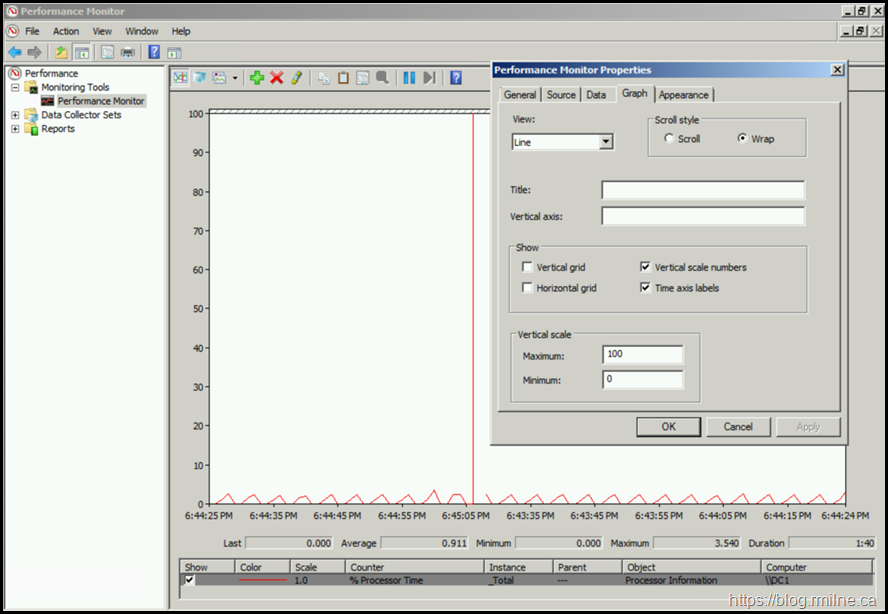The image size is (888, 614).
Task: Open the Action menu
Action: (66, 31)
